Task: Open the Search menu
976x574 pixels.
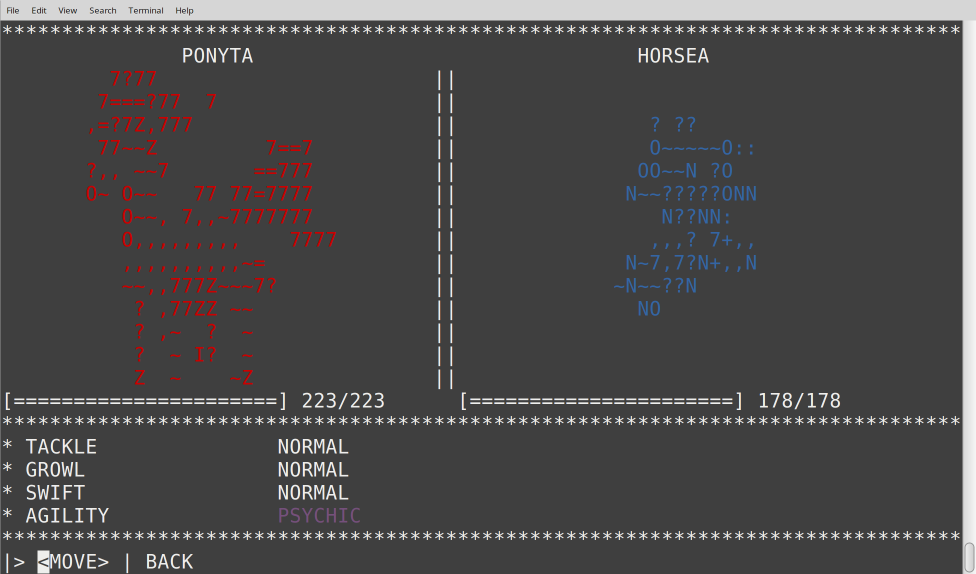Action: coord(103,11)
